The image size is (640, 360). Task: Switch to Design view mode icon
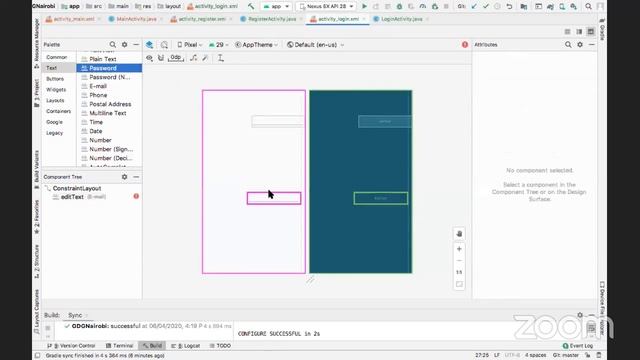(591, 31)
